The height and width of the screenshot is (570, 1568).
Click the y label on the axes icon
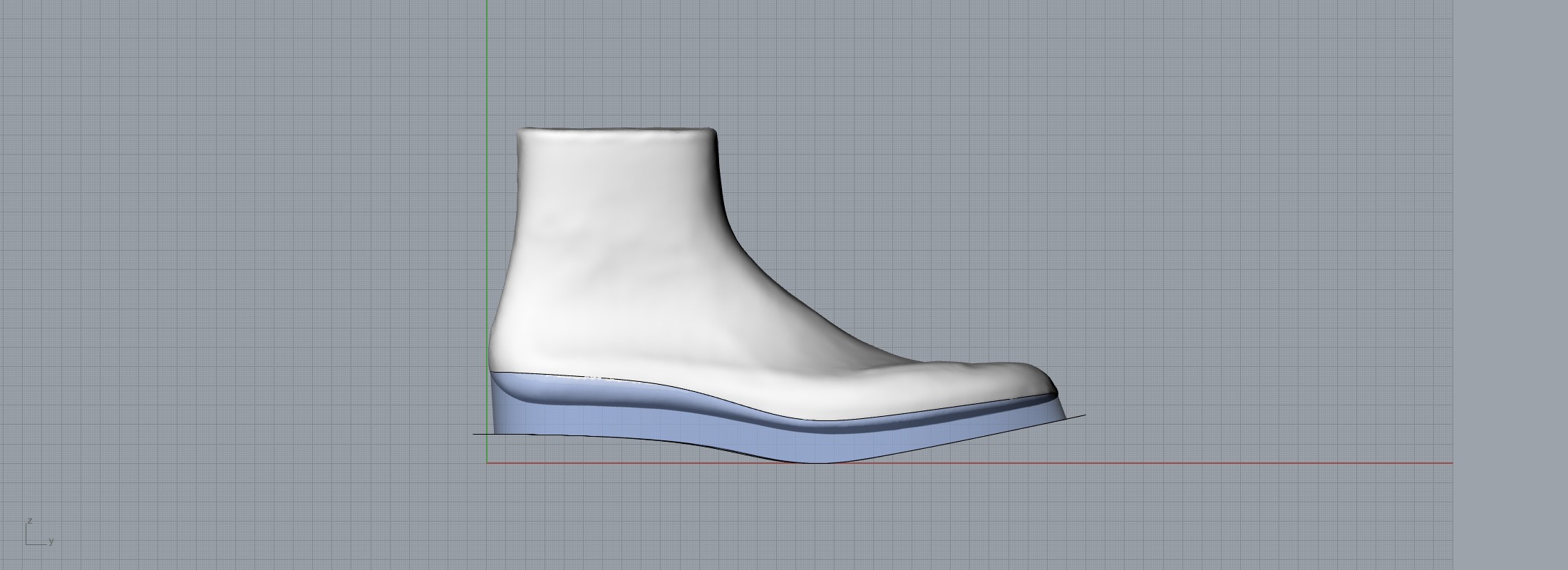pyautogui.click(x=51, y=541)
